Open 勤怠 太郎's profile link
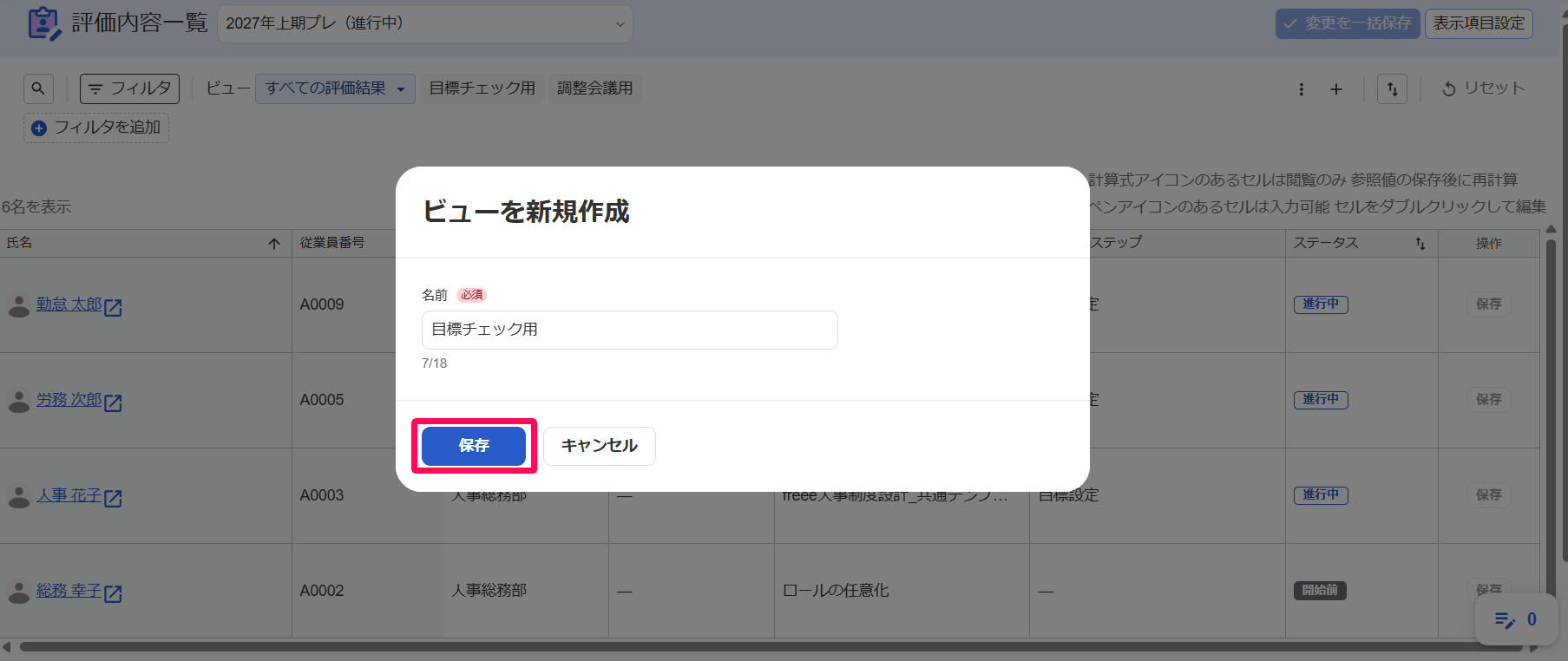1568x661 pixels. point(69,304)
